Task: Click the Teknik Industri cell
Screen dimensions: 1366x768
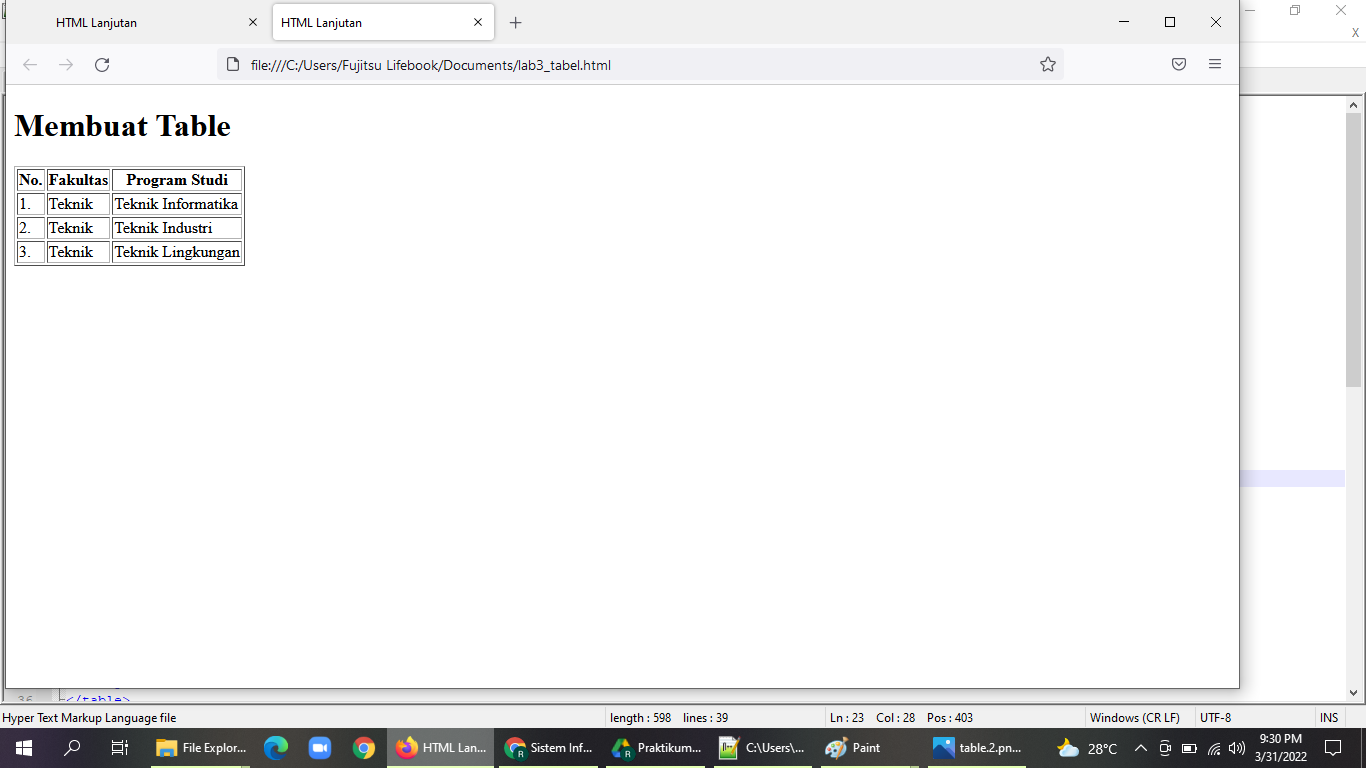Action: coord(177,228)
